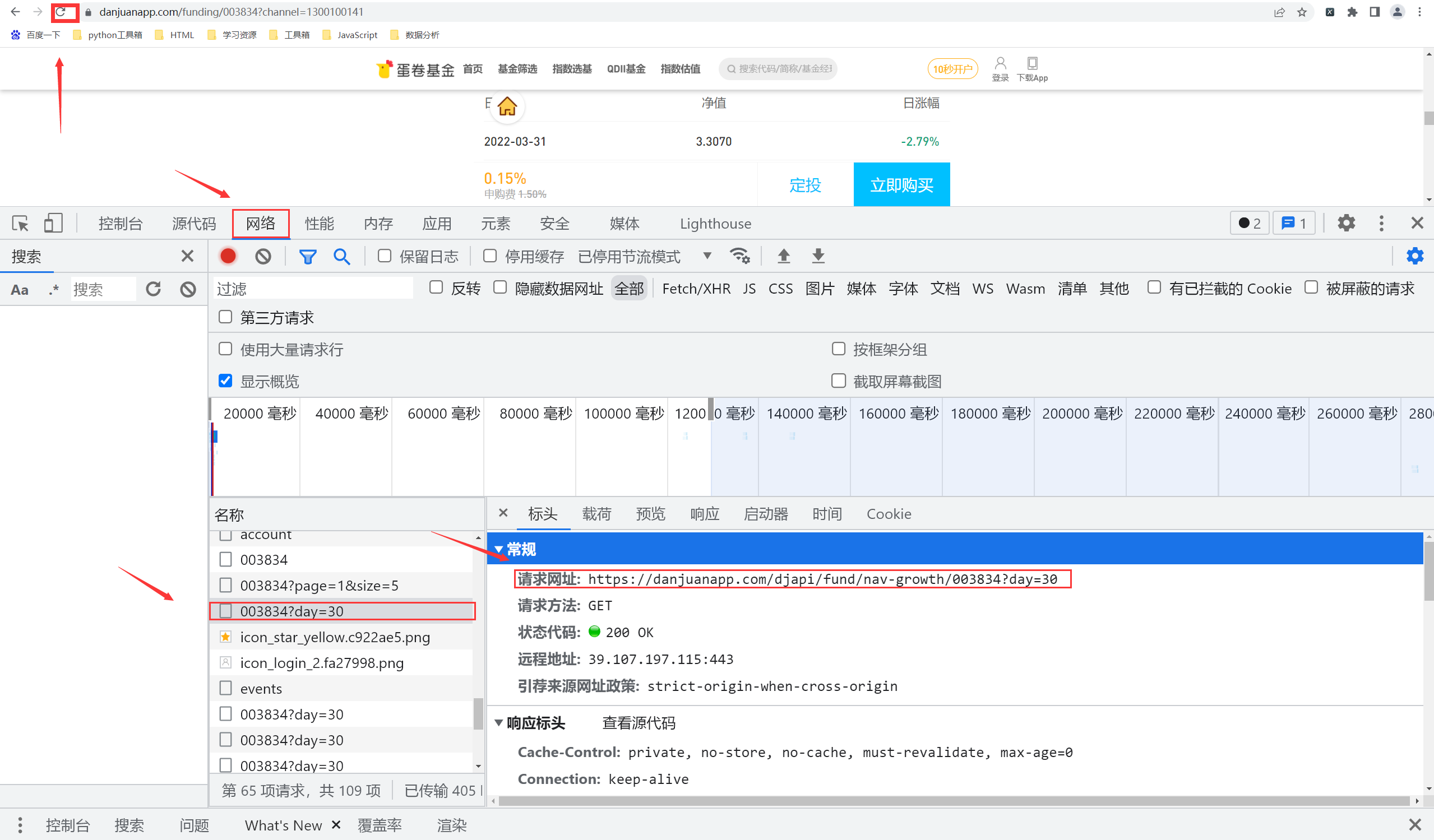Image resolution: width=1434 pixels, height=840 pixels.
Task: Click the 过滤 filter input field
Action: click(313, 289)
